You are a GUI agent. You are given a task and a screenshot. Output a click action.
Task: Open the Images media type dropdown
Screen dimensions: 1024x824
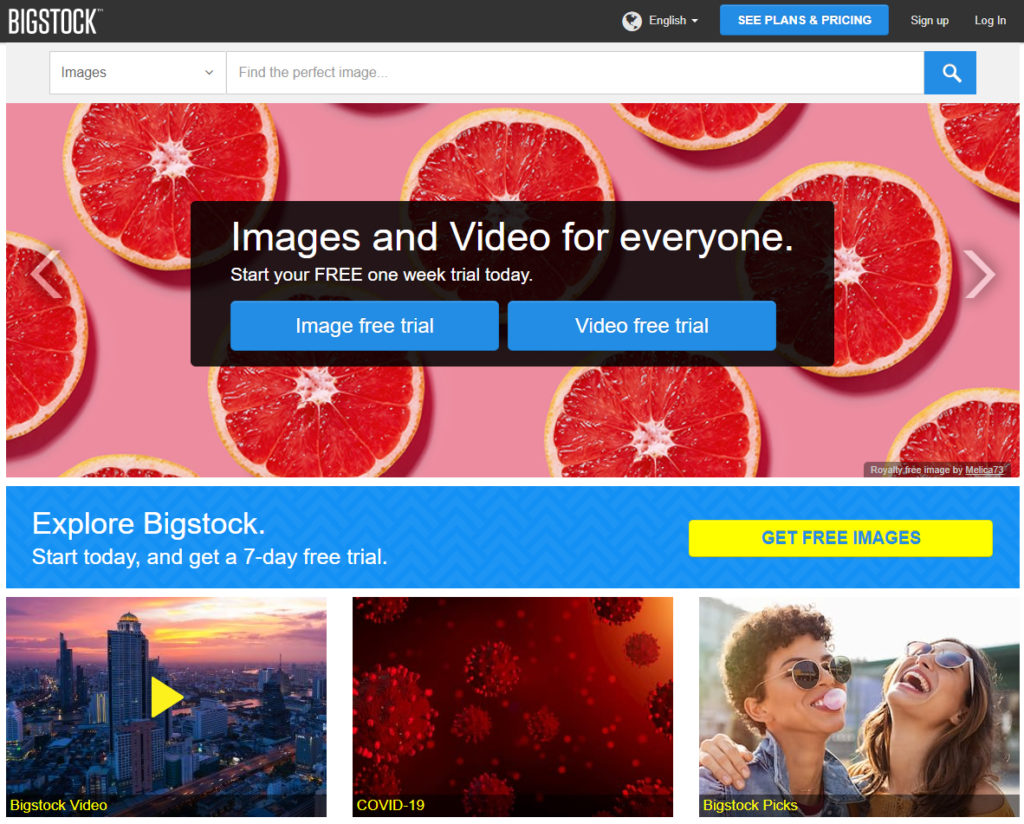137,72
